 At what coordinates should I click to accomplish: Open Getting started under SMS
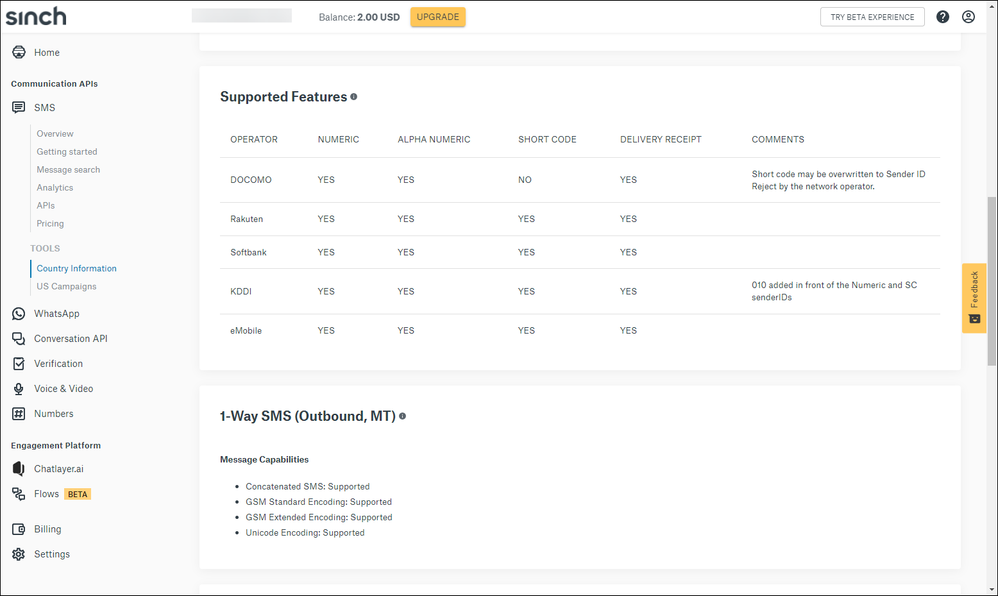click(67, 152)
